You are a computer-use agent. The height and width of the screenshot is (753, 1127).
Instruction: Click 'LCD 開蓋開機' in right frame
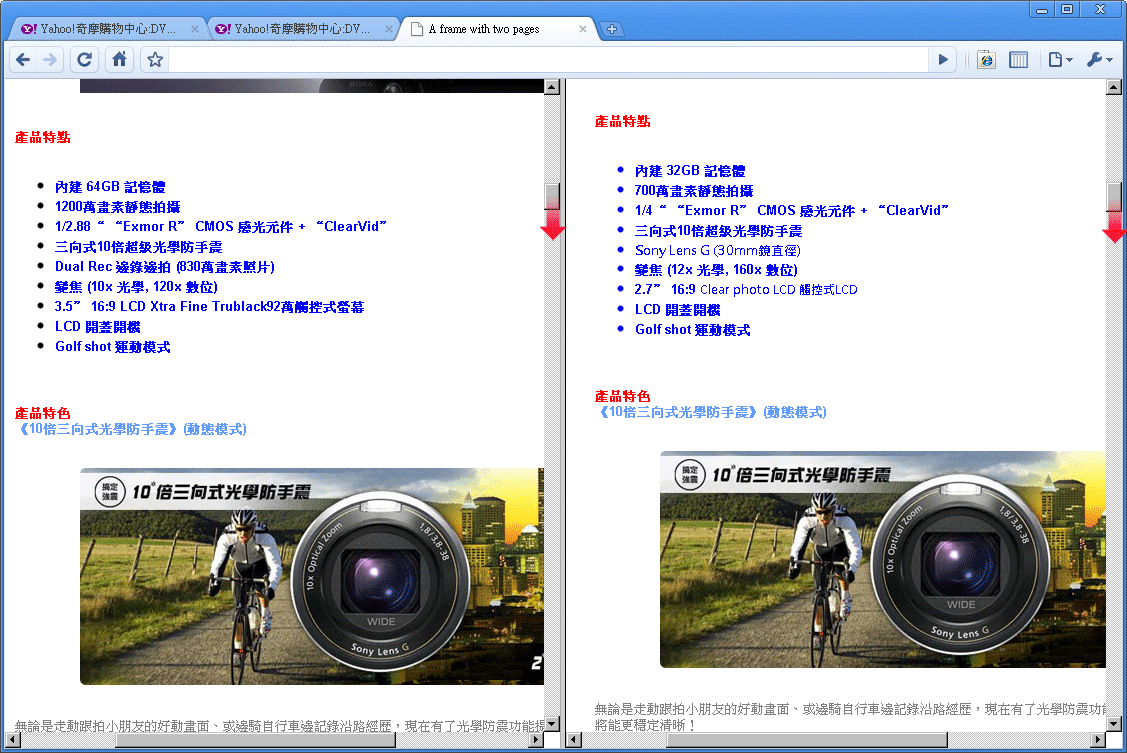click(x=677, y=310)
